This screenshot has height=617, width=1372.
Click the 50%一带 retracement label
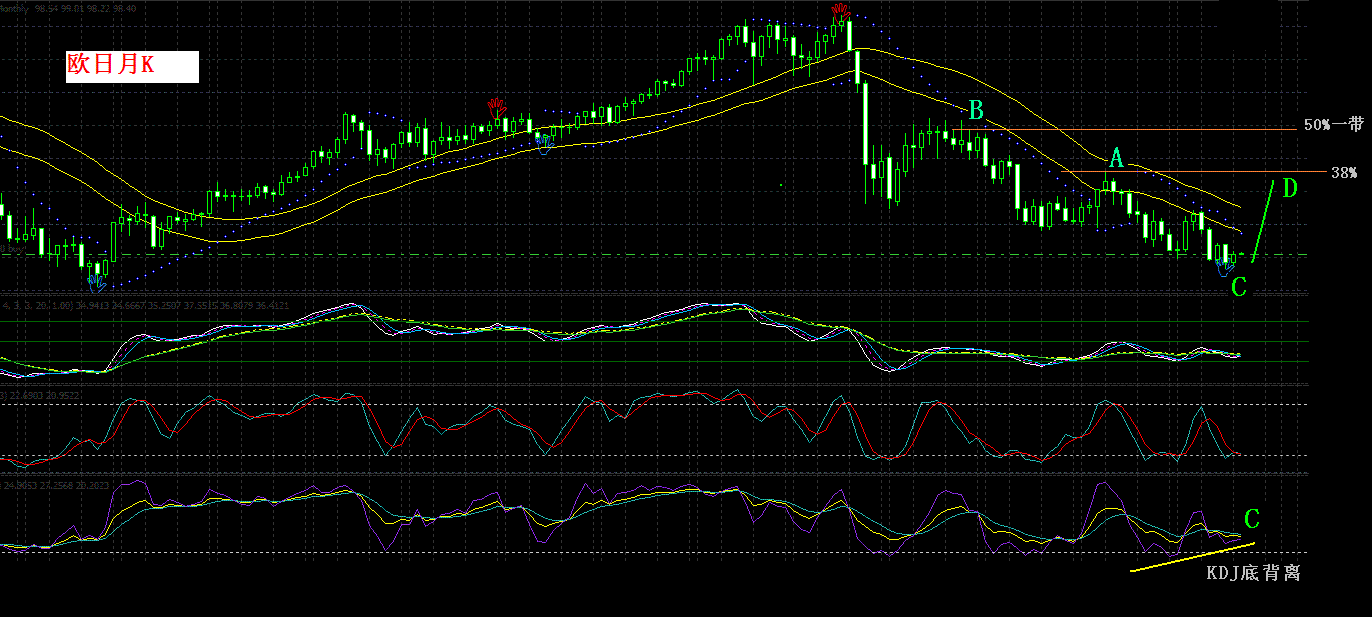[1334, 125]
